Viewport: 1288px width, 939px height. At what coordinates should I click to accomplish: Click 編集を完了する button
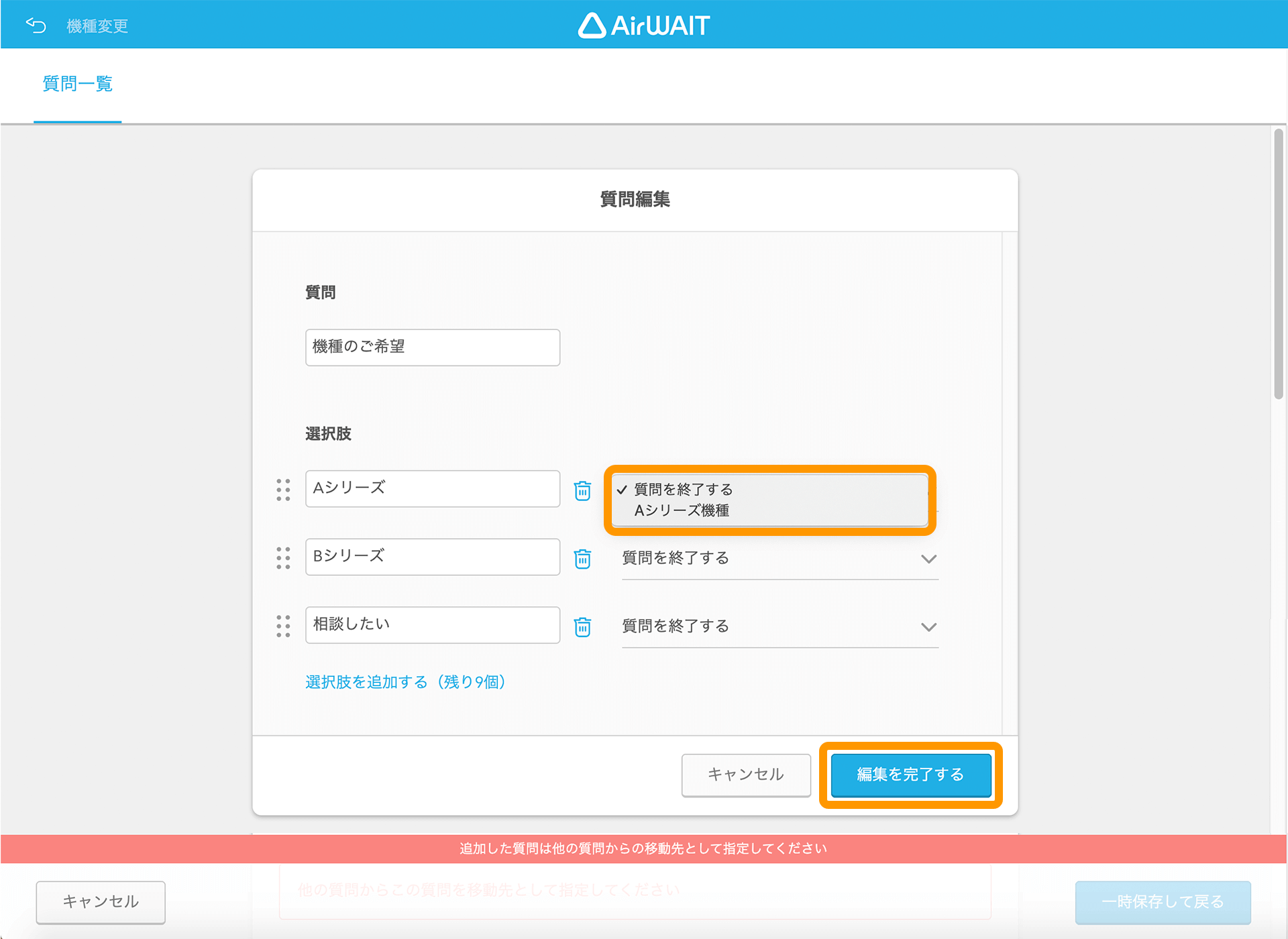(x=911, y=775)
